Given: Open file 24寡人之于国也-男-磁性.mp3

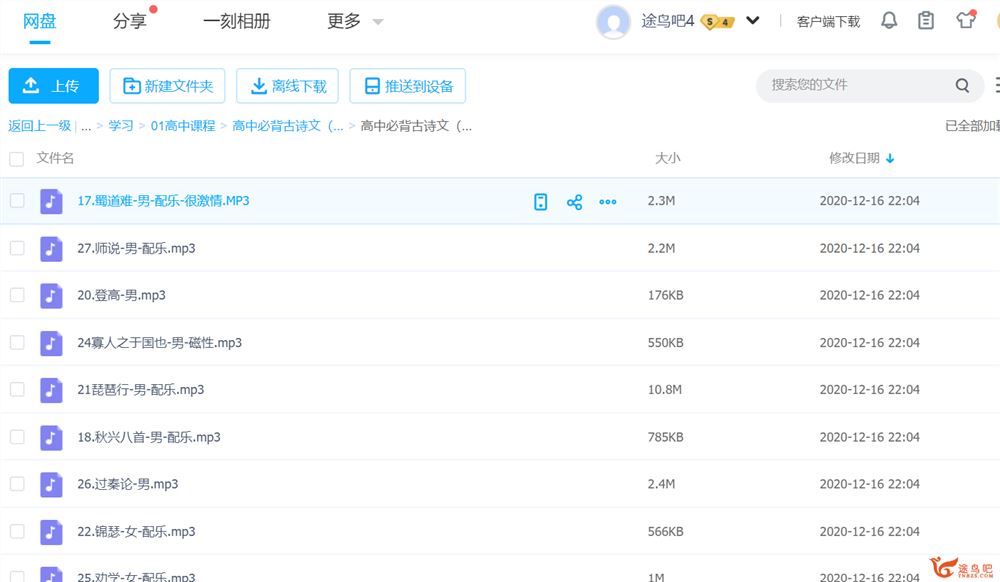Looking at the screenshot, I should click(x=159, y=342).
